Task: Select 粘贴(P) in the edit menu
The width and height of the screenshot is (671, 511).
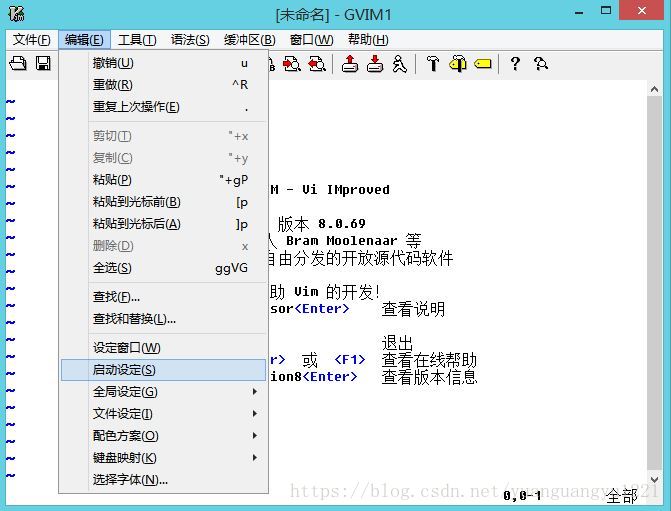Action: [x=163, y=180]
